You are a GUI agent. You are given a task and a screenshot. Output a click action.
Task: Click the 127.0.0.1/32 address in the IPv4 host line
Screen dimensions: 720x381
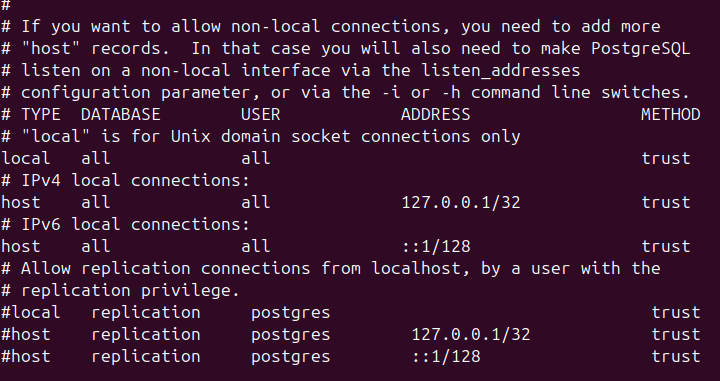click(461, 202)
